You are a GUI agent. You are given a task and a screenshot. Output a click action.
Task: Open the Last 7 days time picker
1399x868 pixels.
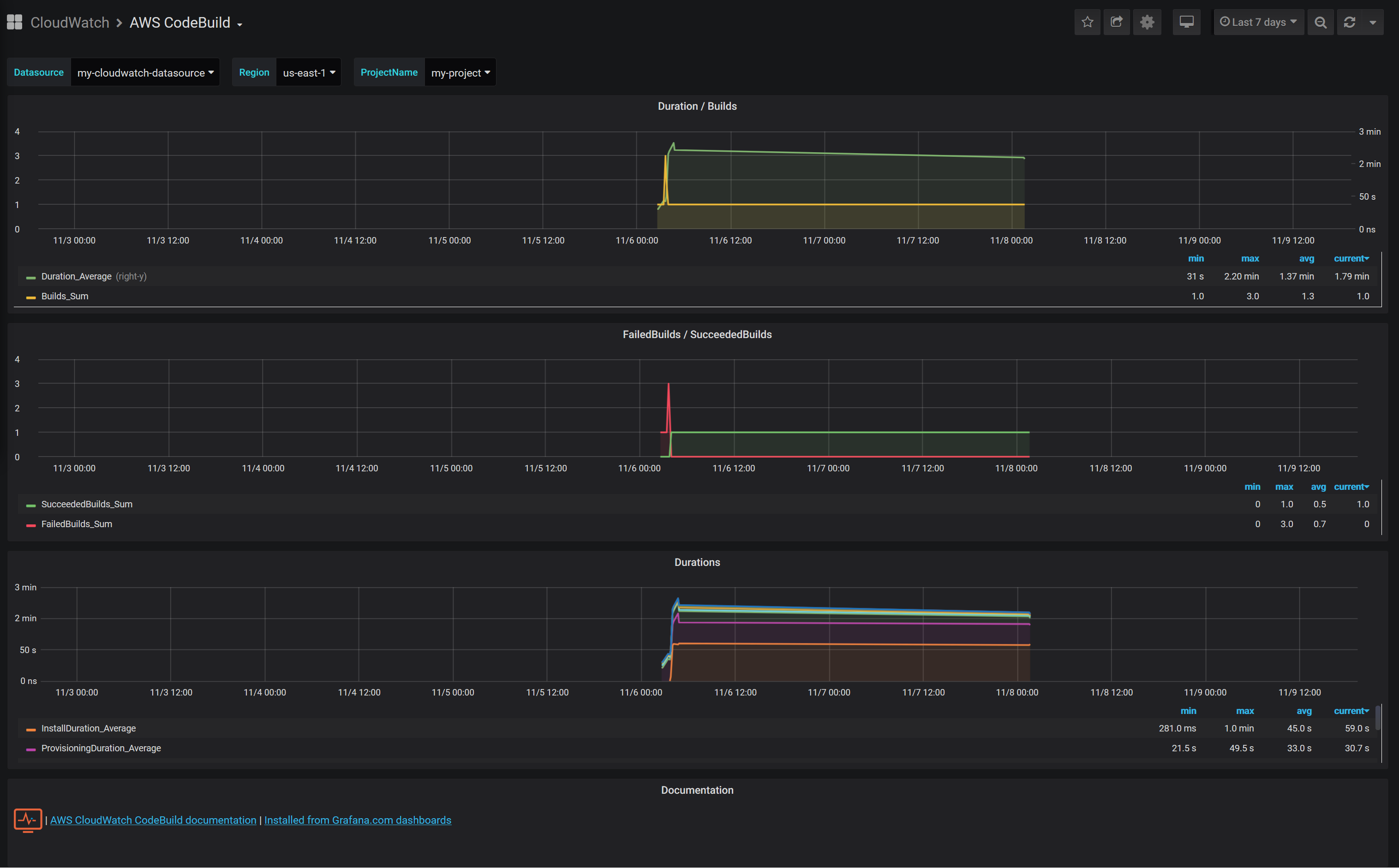click(x=1258, y=23)
